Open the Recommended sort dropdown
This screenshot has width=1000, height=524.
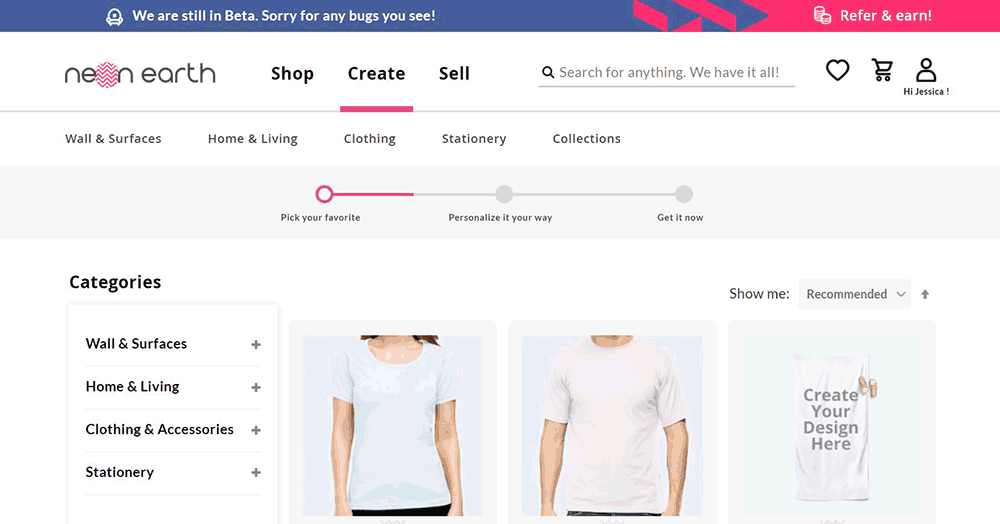coord(855,294)
